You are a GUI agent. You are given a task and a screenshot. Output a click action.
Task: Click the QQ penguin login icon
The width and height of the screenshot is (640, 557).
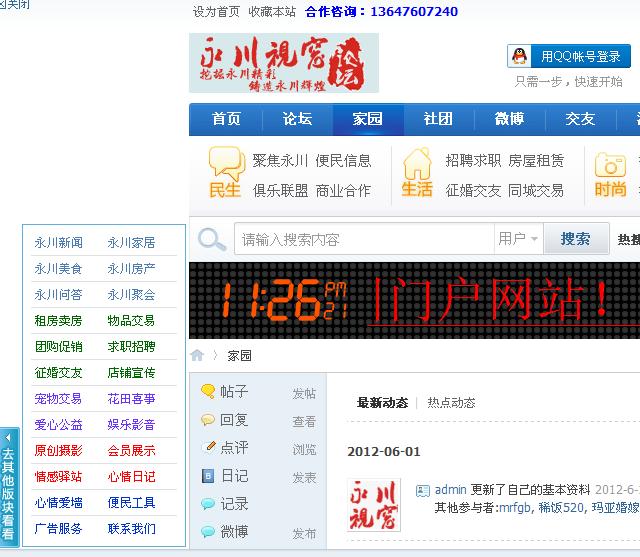pyautogui.click(x=519, y=56)
